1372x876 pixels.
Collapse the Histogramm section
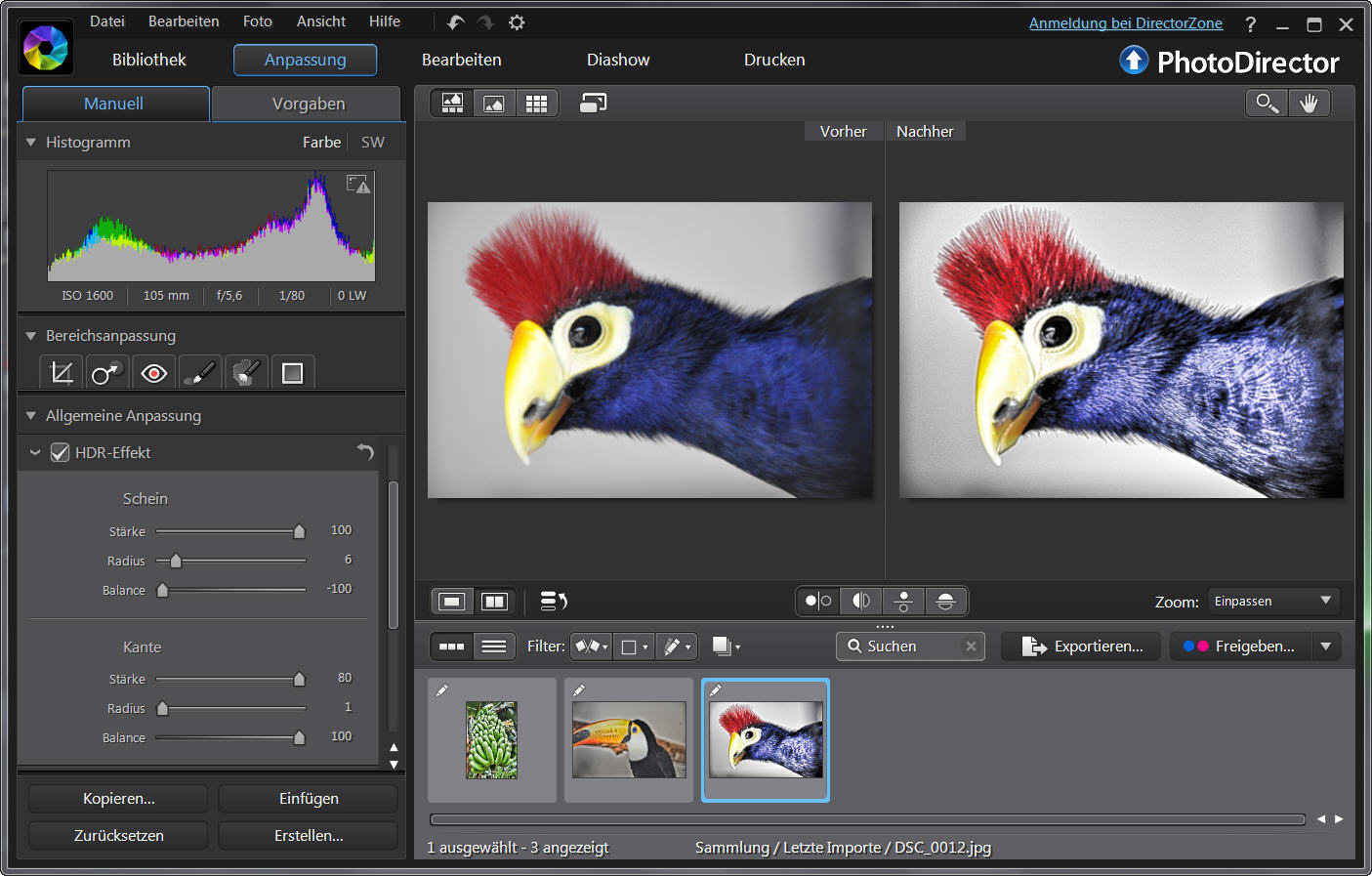pyautogui.click(x=31, y=143)
